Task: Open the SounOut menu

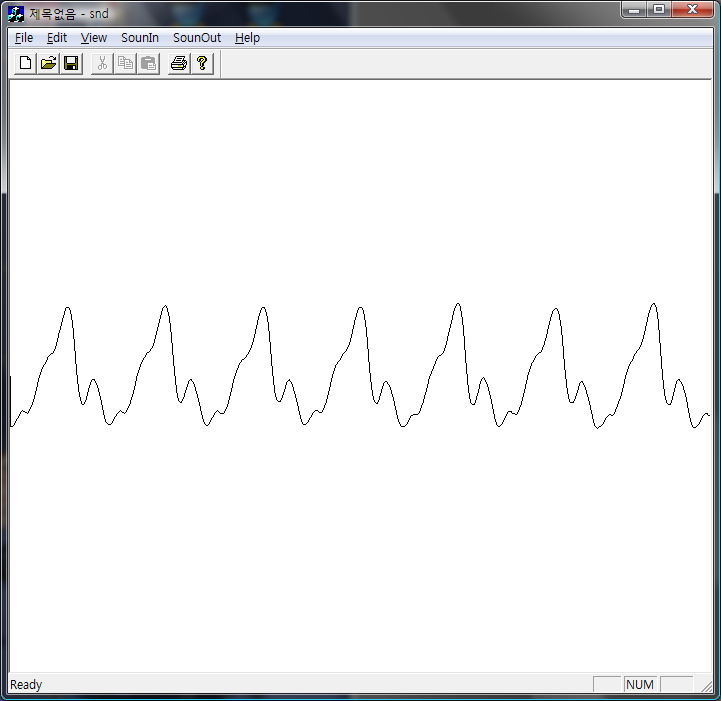Action: [x=197, y=38]
